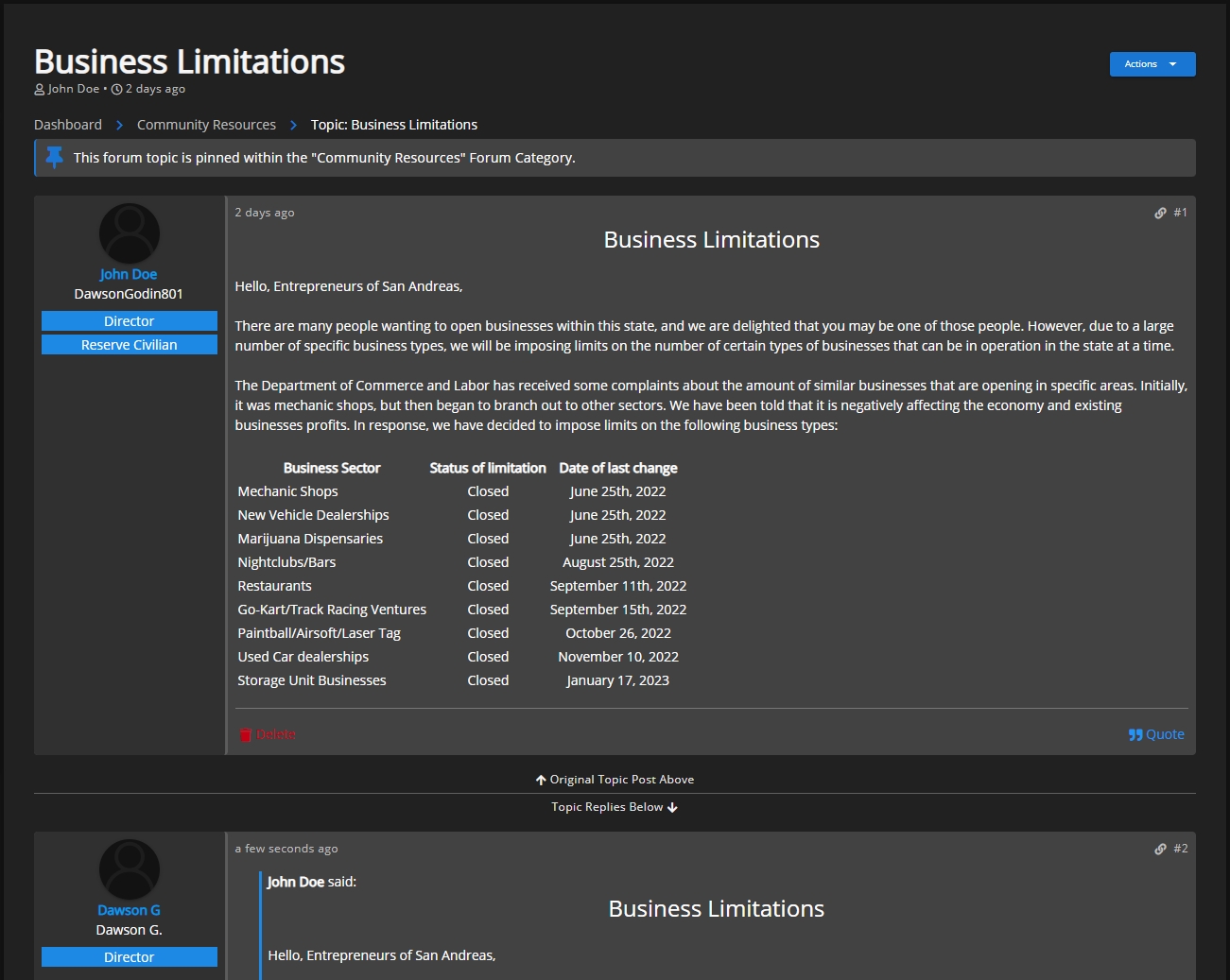Screen dimensions: 1230x980
Task: Click the blue pin icon in banner
Action: pyautogui.click(x=55, y=158)
